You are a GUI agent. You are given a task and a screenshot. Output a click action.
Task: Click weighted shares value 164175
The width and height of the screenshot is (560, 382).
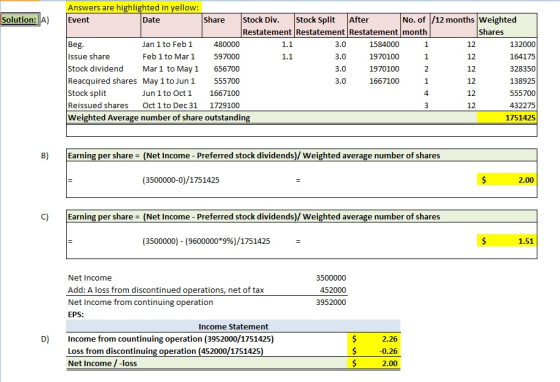(522, 57)
